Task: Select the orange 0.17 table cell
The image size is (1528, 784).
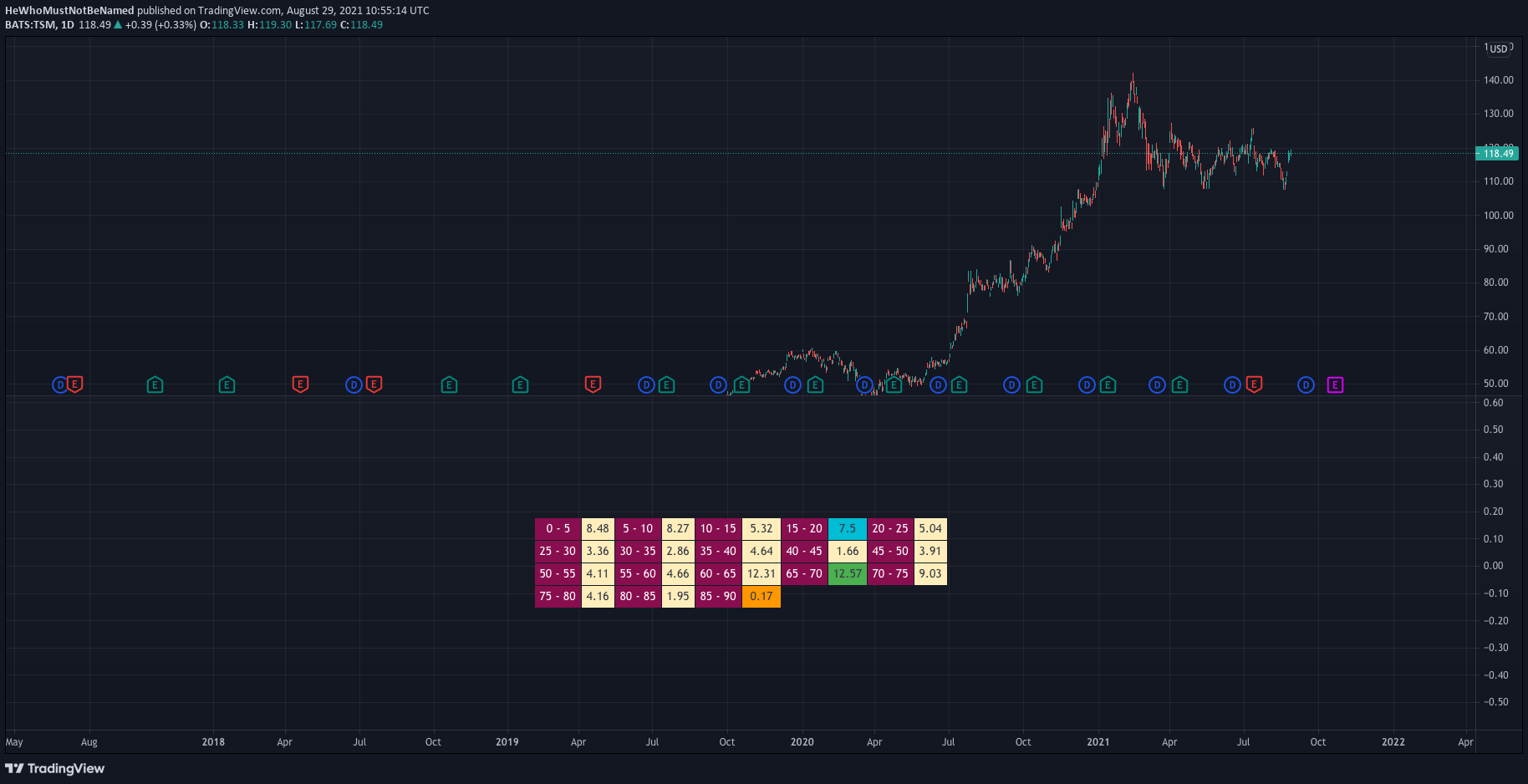Action: click(x=761, y=596)
